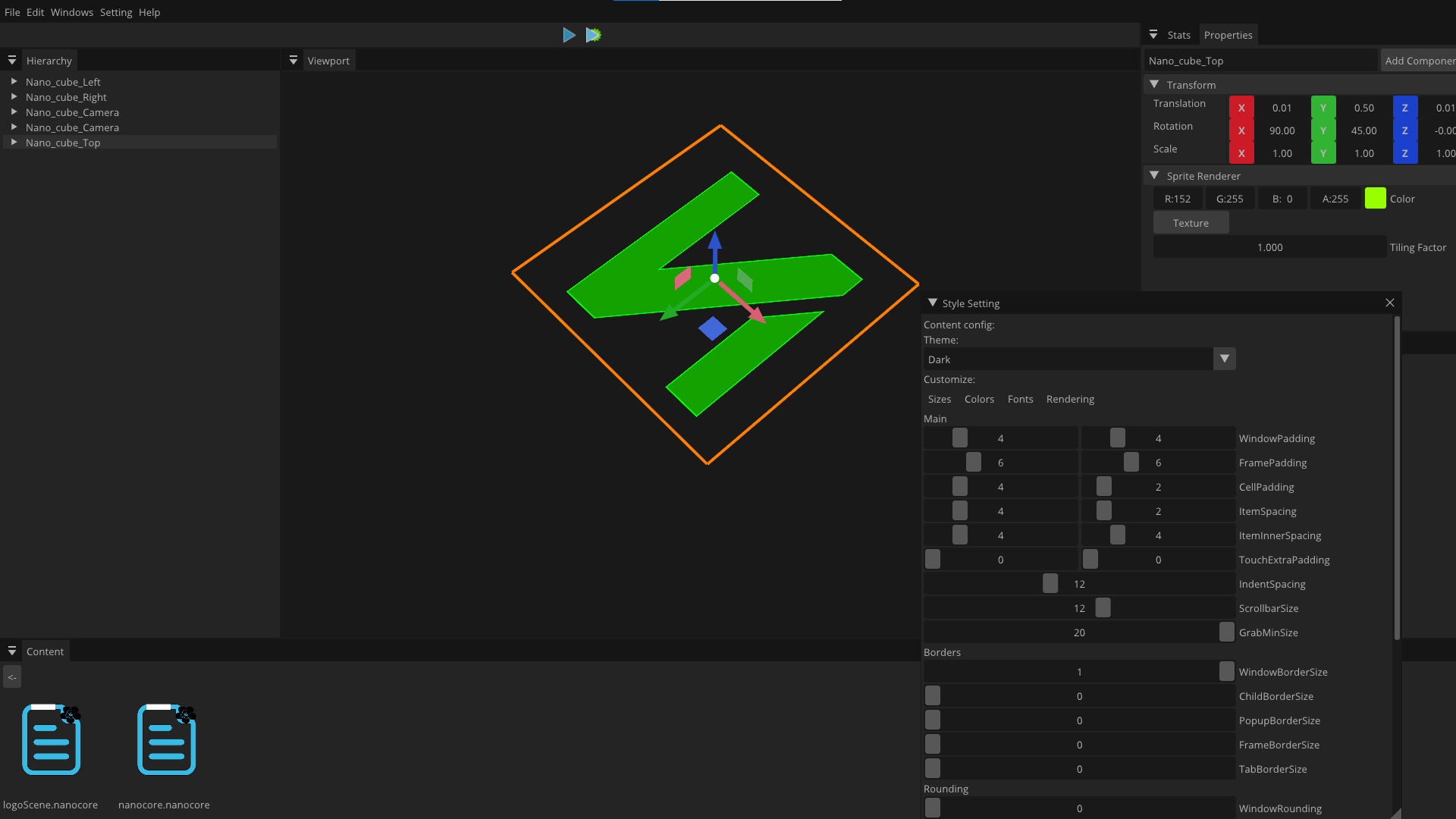Click the logoScene.nanocore file icon

51,740
